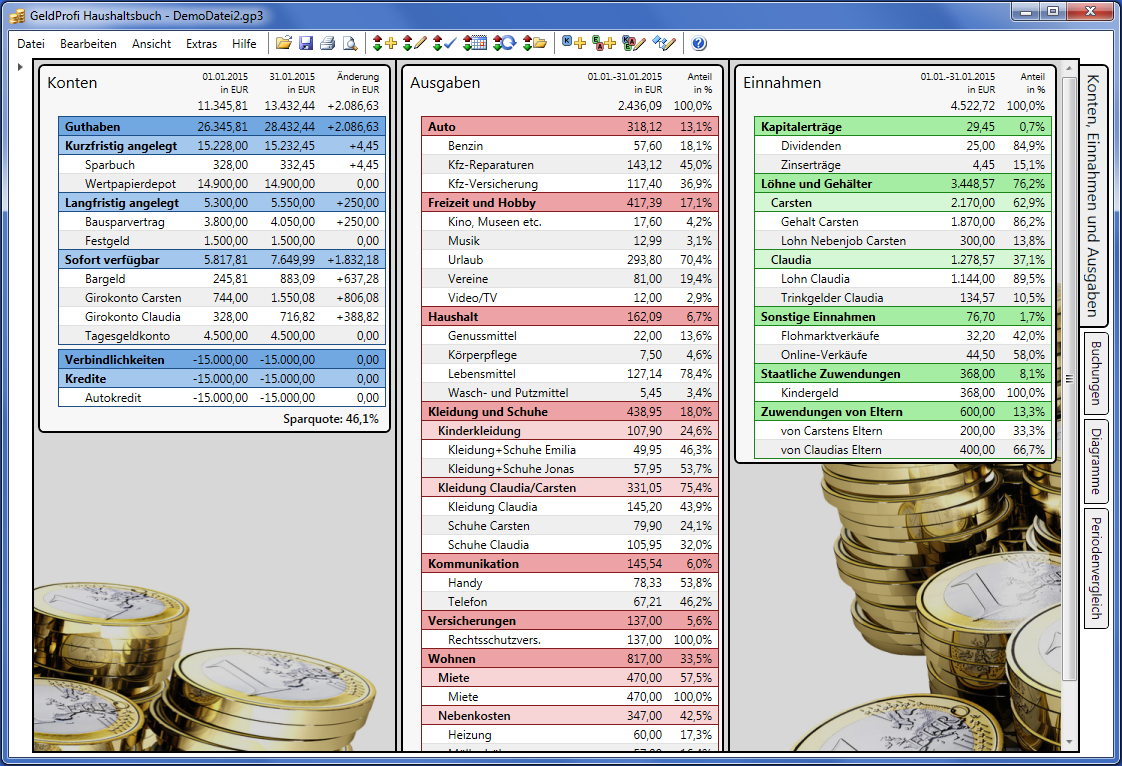Select the Dividenden income row
This screenshot has width=1122, height=766.
point(903,145)
